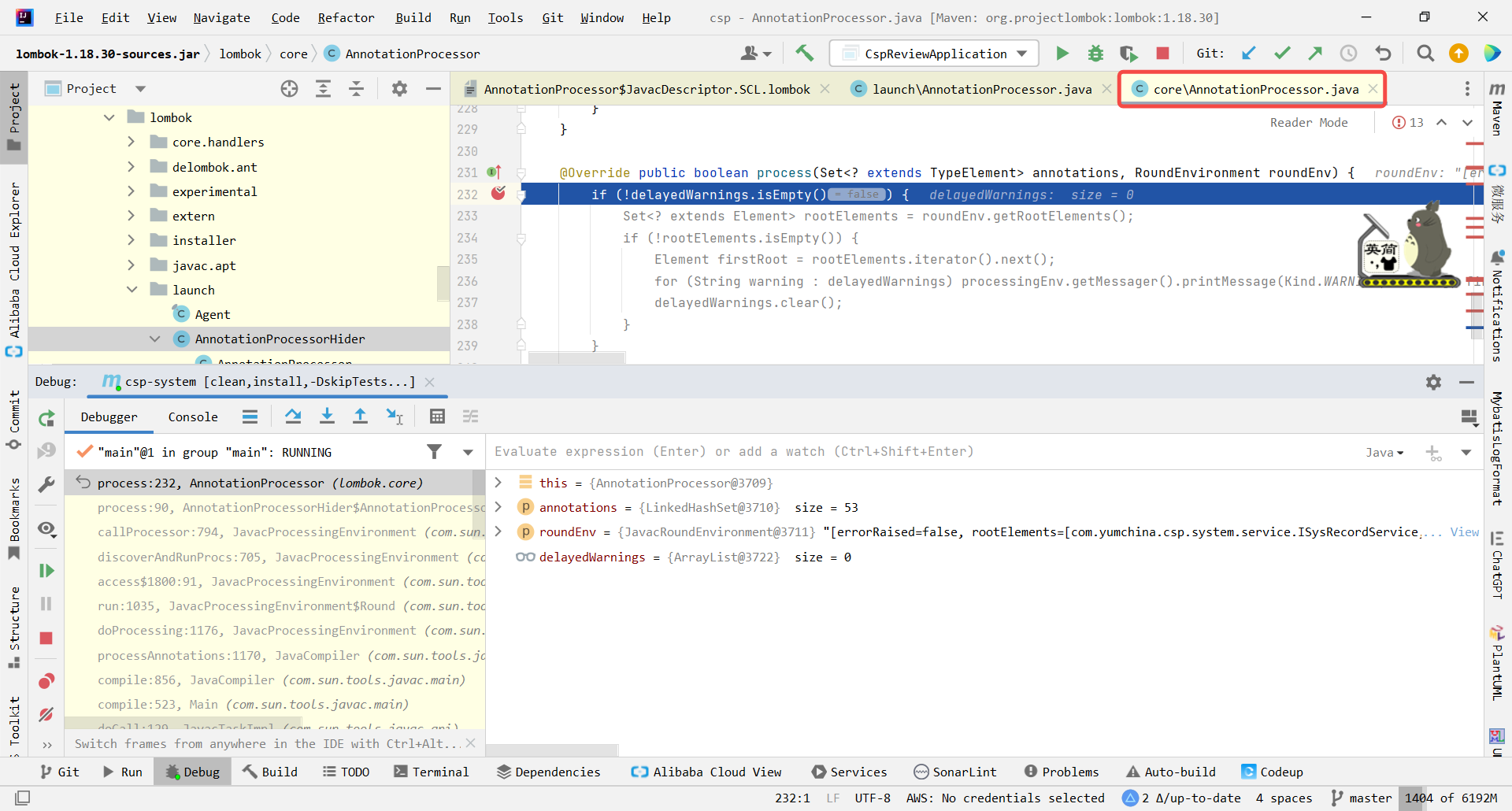This screenshot has width=1512, height=811.
Task: Toggle breakpoint on line 232
Action: [498, 193]
